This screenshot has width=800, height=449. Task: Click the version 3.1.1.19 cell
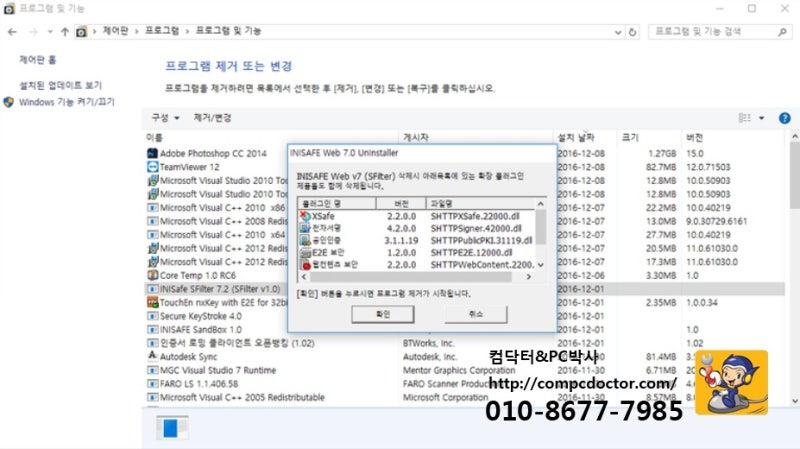[401, 240]
